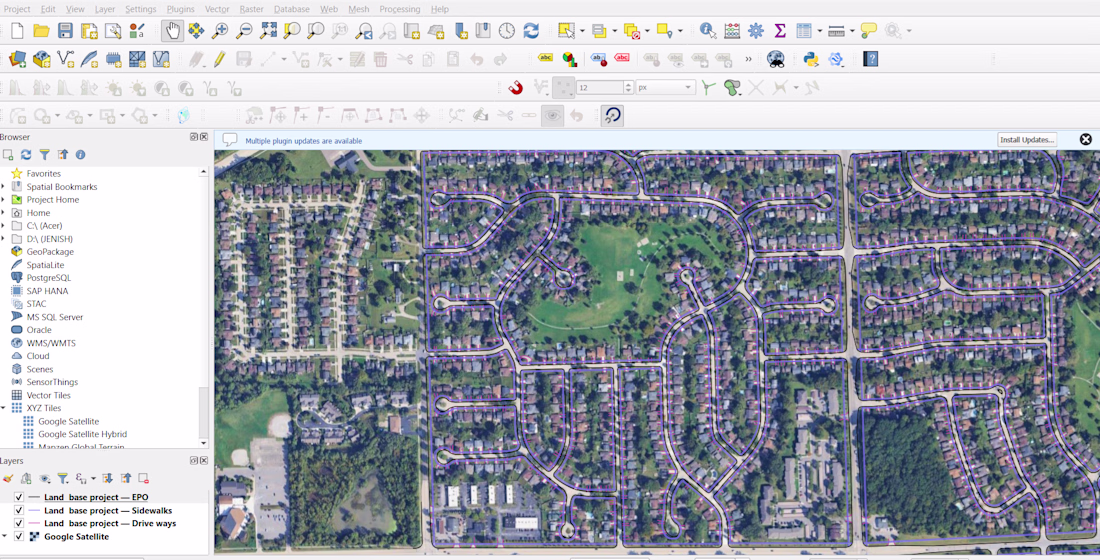Open the Field Calculator abacus icon

[732, 31]
